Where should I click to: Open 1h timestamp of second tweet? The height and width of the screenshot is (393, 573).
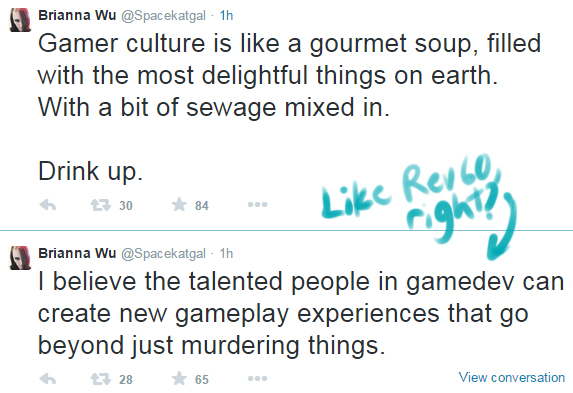pyautogui.click(x=226, y=253)
